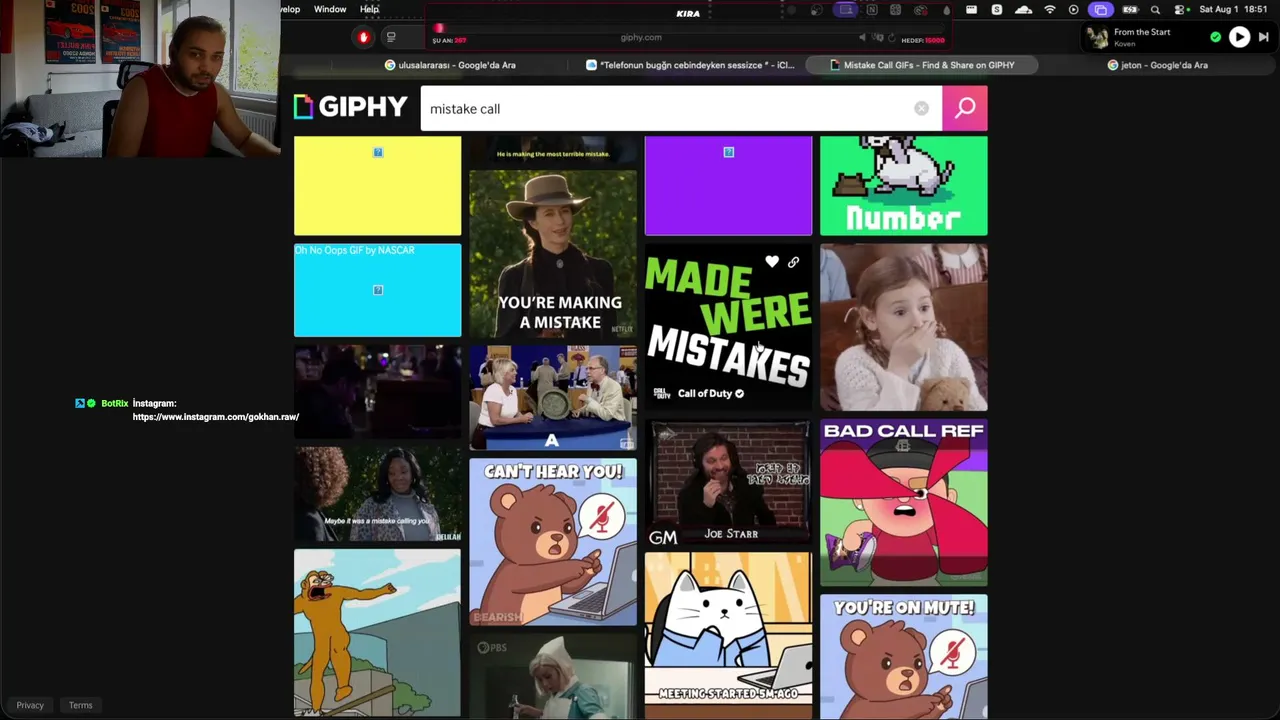Copy link of the Made Were Mistakes GIF

(x=793, y=262)
